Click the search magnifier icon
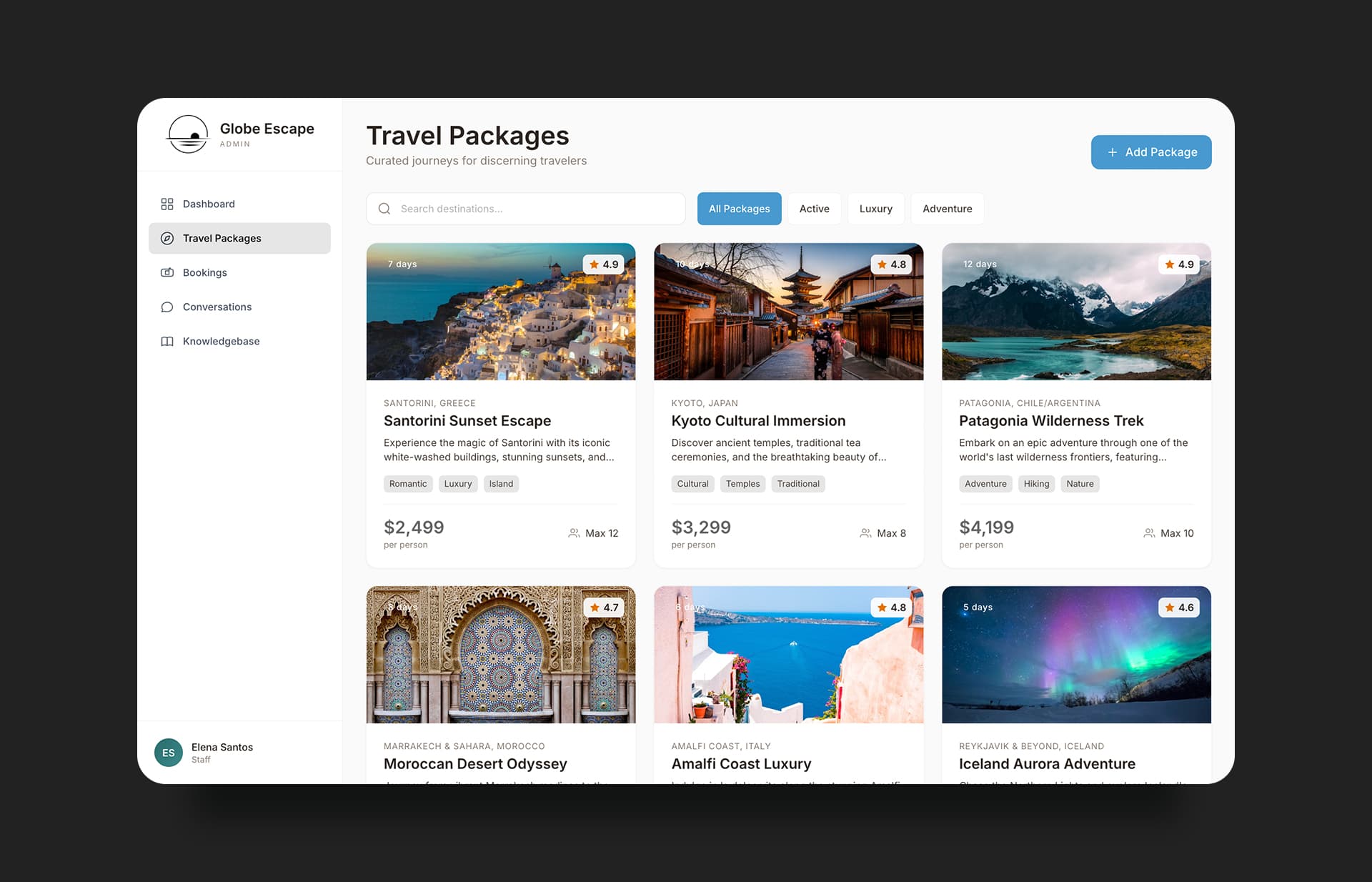The height and width of the screenshot is (882, 1372). tap(384, 209)
